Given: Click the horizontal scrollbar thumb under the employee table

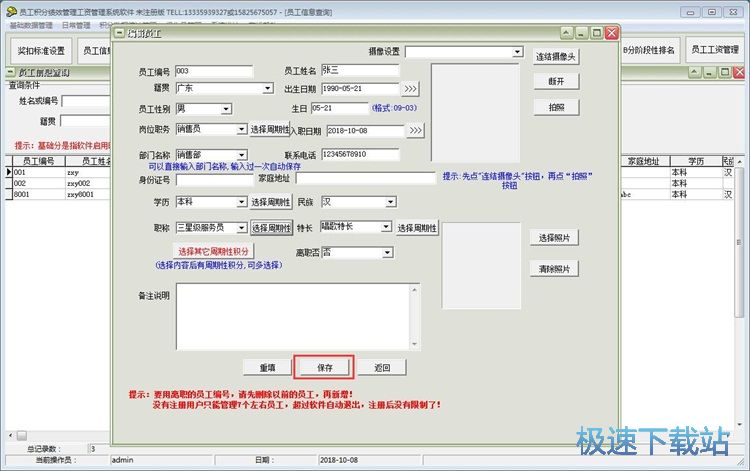Looking at the screenshot, I should pyautogui.click(x=22, y=436).
